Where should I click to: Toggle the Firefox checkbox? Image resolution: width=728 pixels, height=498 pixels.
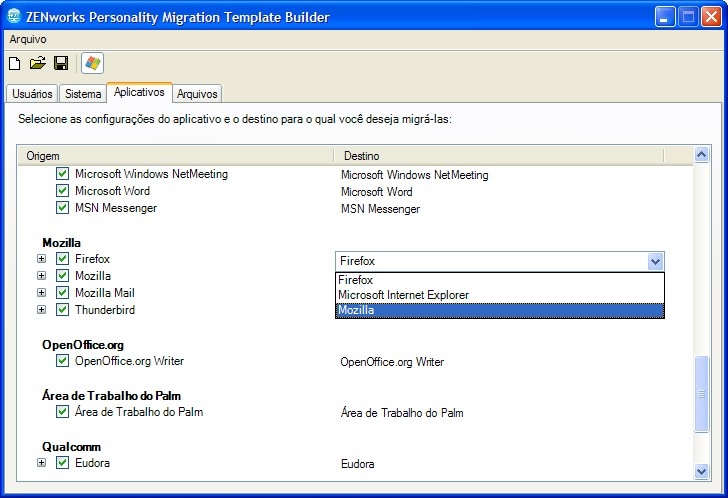point(63,259)
